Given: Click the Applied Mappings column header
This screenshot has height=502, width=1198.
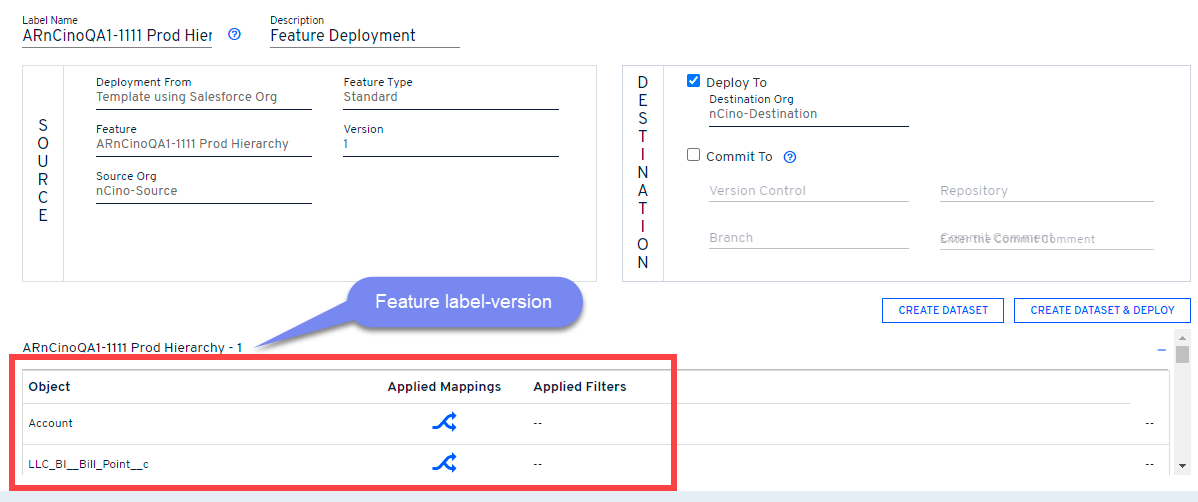Looking at the screenshot, I should tap(444, 387).
